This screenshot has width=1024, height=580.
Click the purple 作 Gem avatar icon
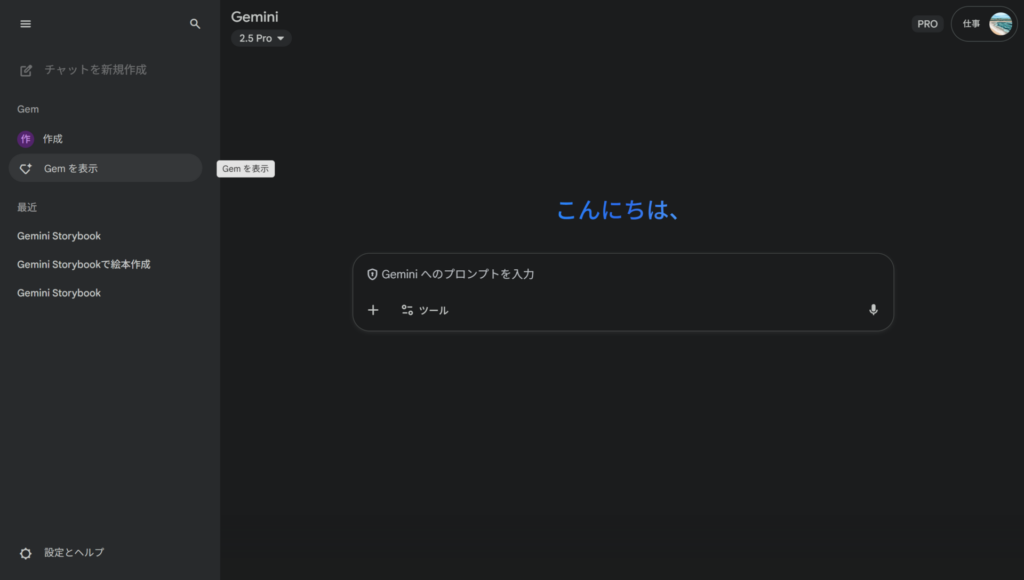(x=26, y=139)
